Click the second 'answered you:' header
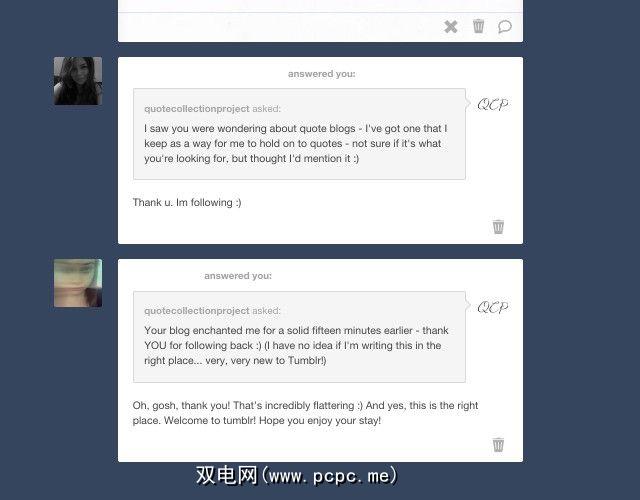This screenshot has width=640, height=500. click(238, 276)
